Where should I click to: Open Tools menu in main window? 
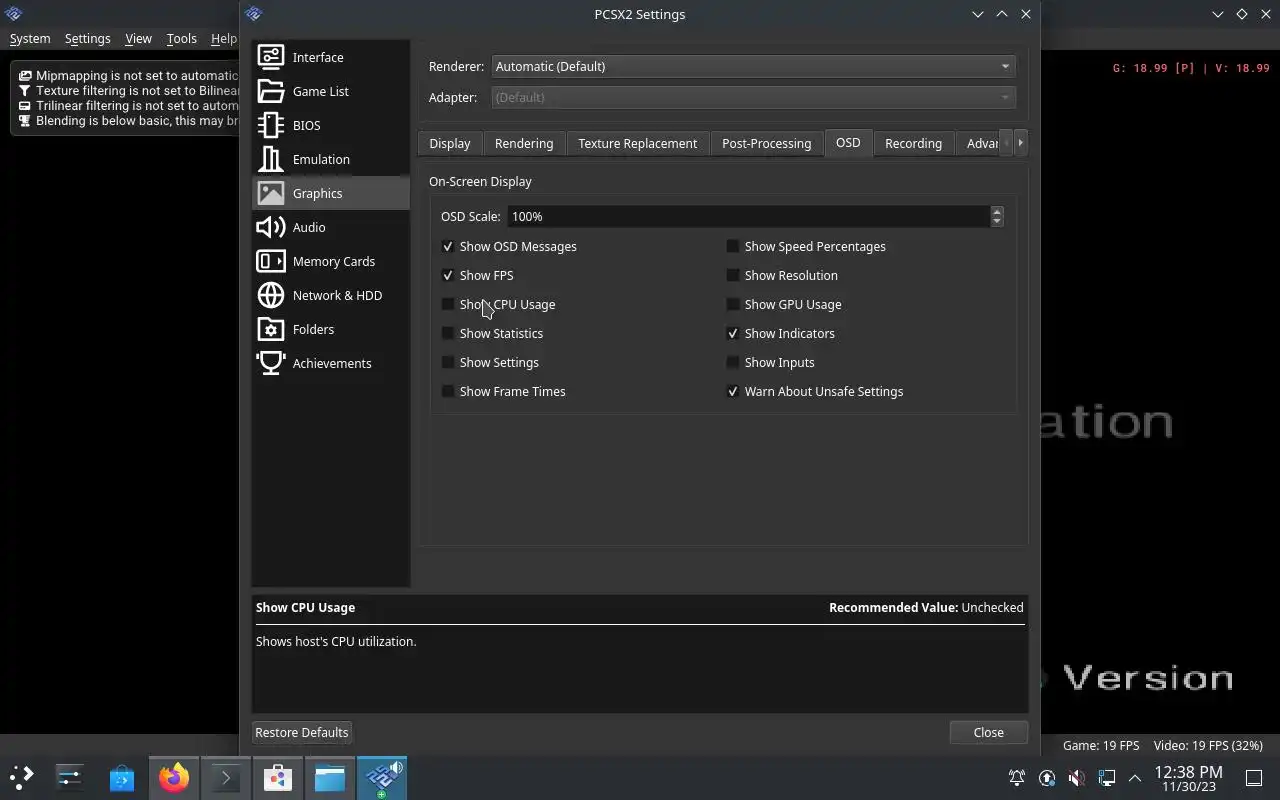point(182,38)
